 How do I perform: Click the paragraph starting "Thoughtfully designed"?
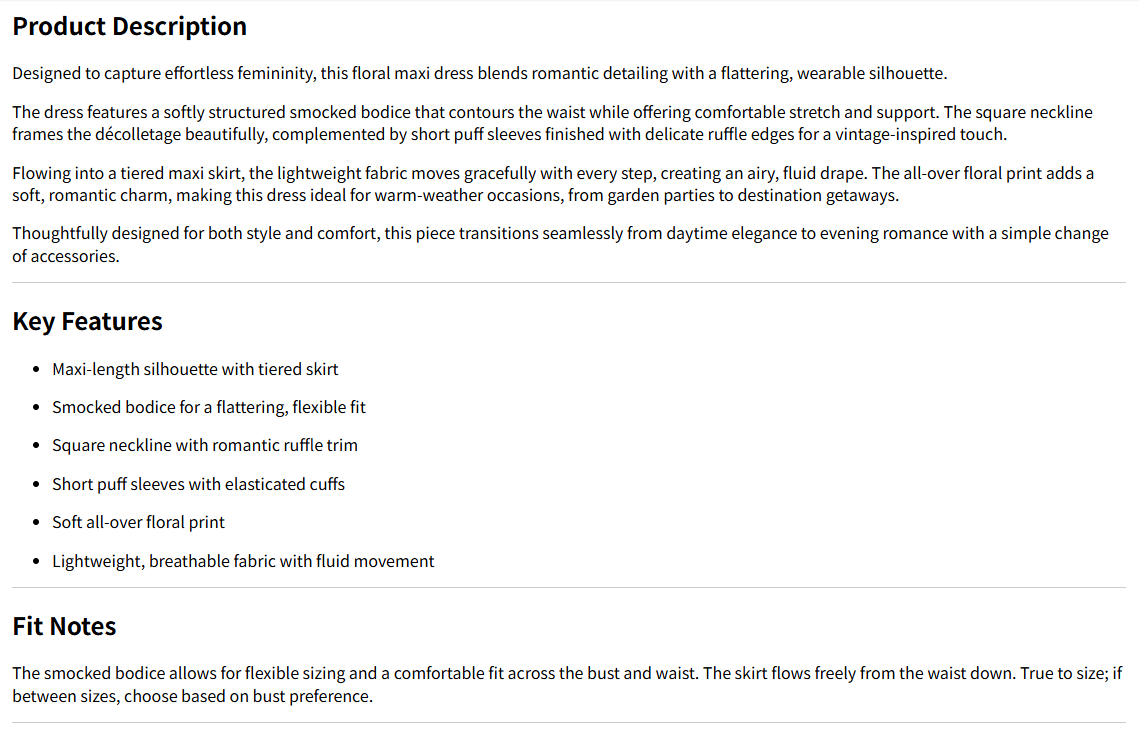(x=560, y=245)
